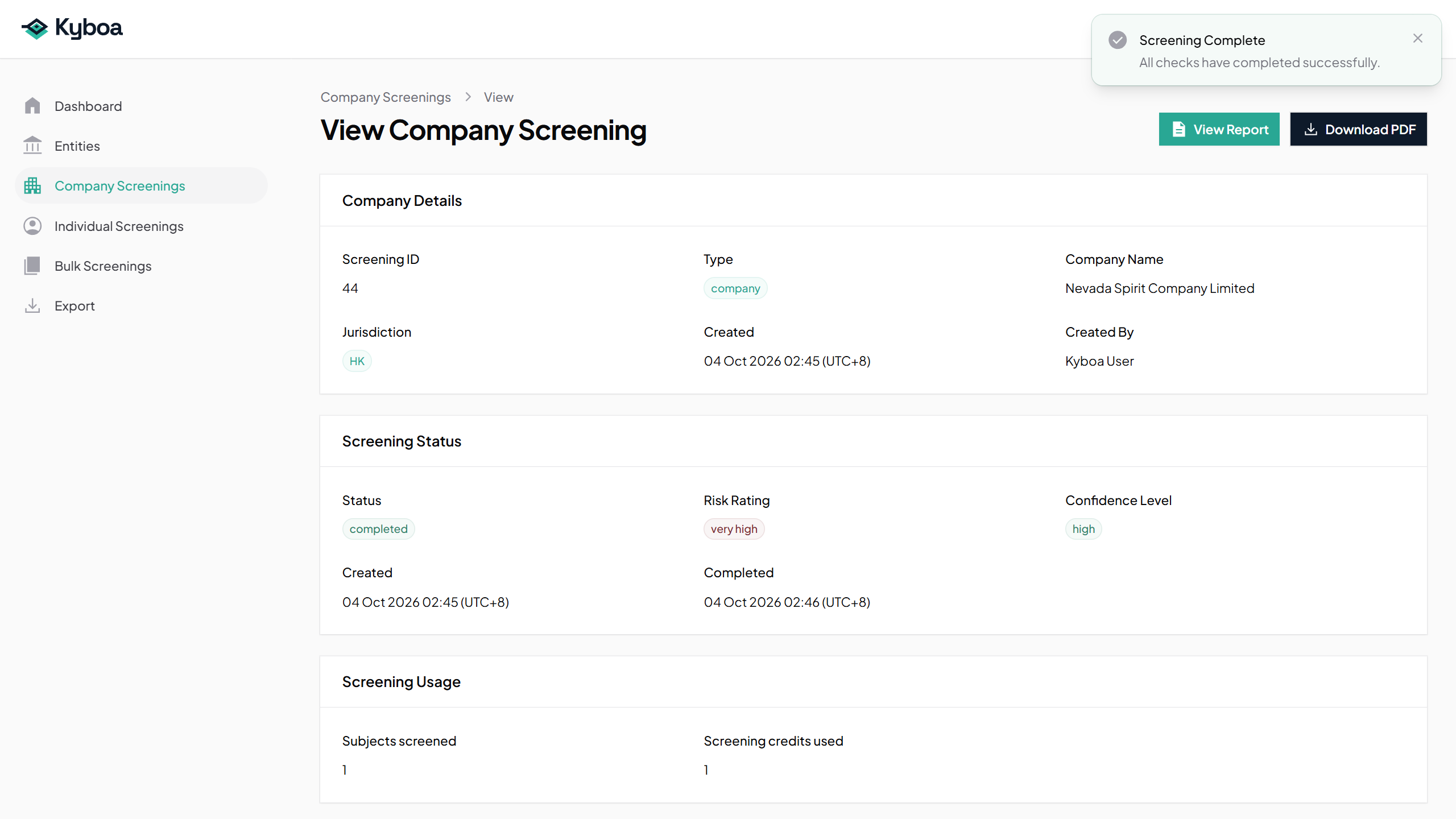The image size is (1456, 819).
Task: Click the Individual Screenings person icon
Action: tap(32, 226)
